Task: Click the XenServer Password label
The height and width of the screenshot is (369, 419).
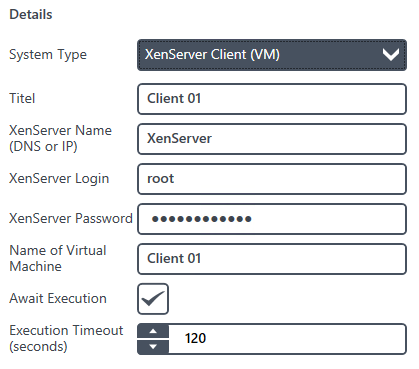Action: pyautogui.click(x=71, y=218)
